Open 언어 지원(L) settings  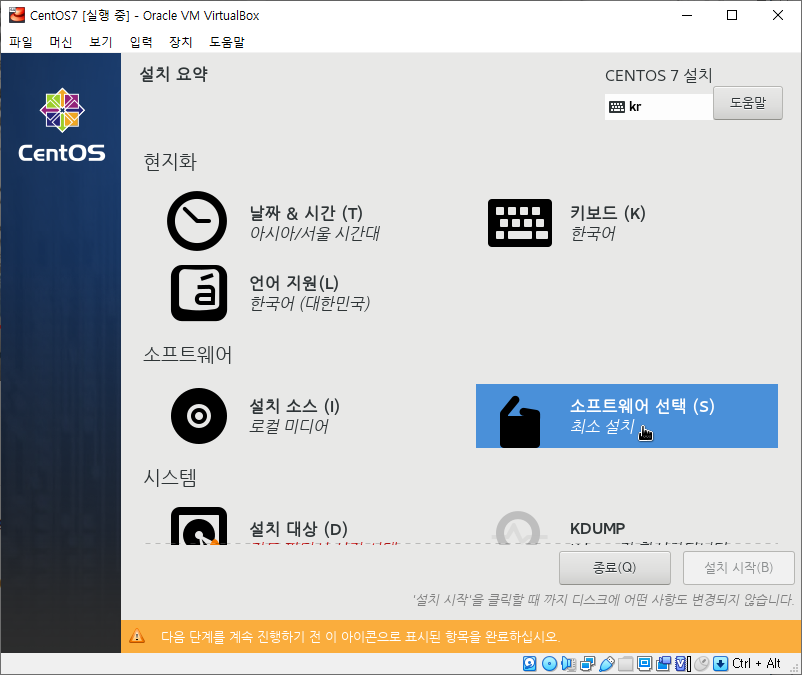294,283
